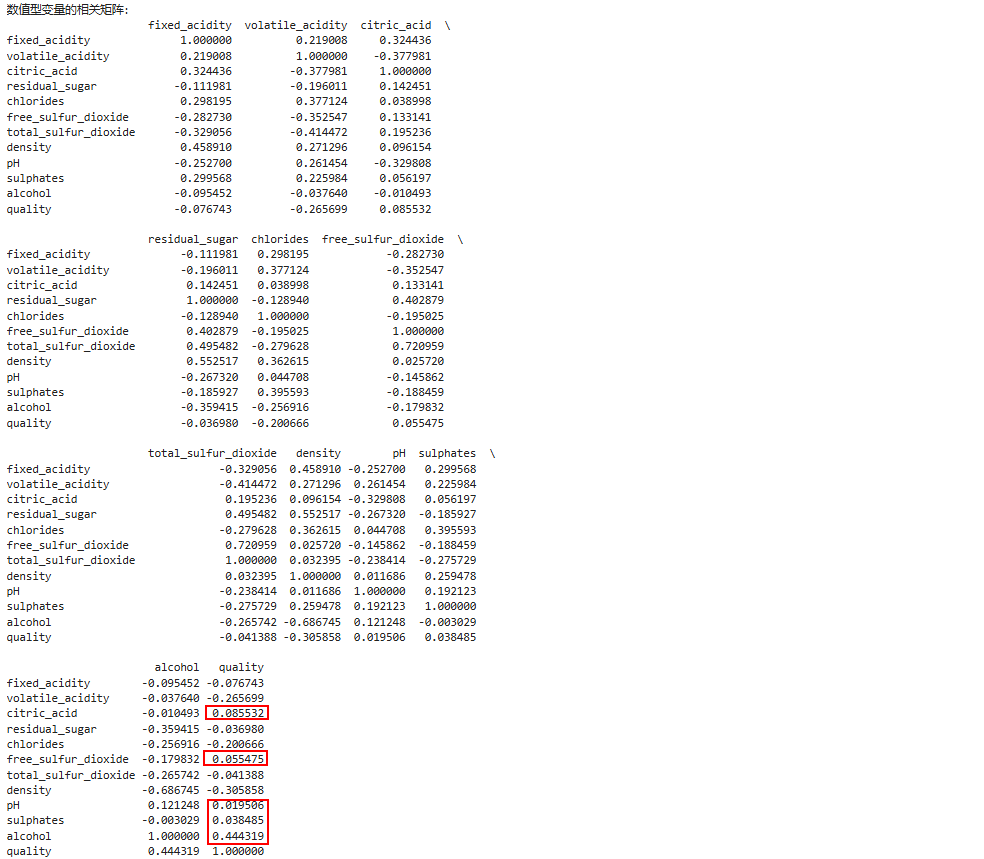Click the citric_acid column header
The width and height of the screenshot is (984, 859).
click(395, 25)
